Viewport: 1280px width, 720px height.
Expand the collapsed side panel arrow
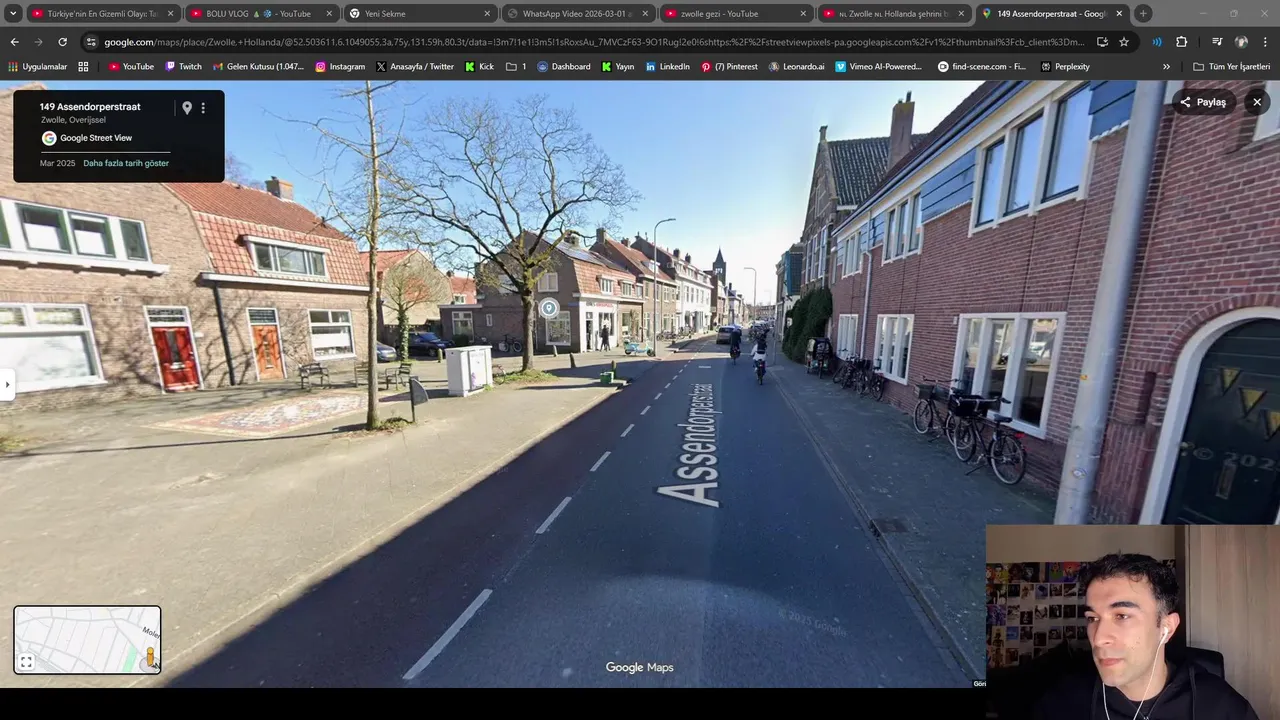coord(6,384)
